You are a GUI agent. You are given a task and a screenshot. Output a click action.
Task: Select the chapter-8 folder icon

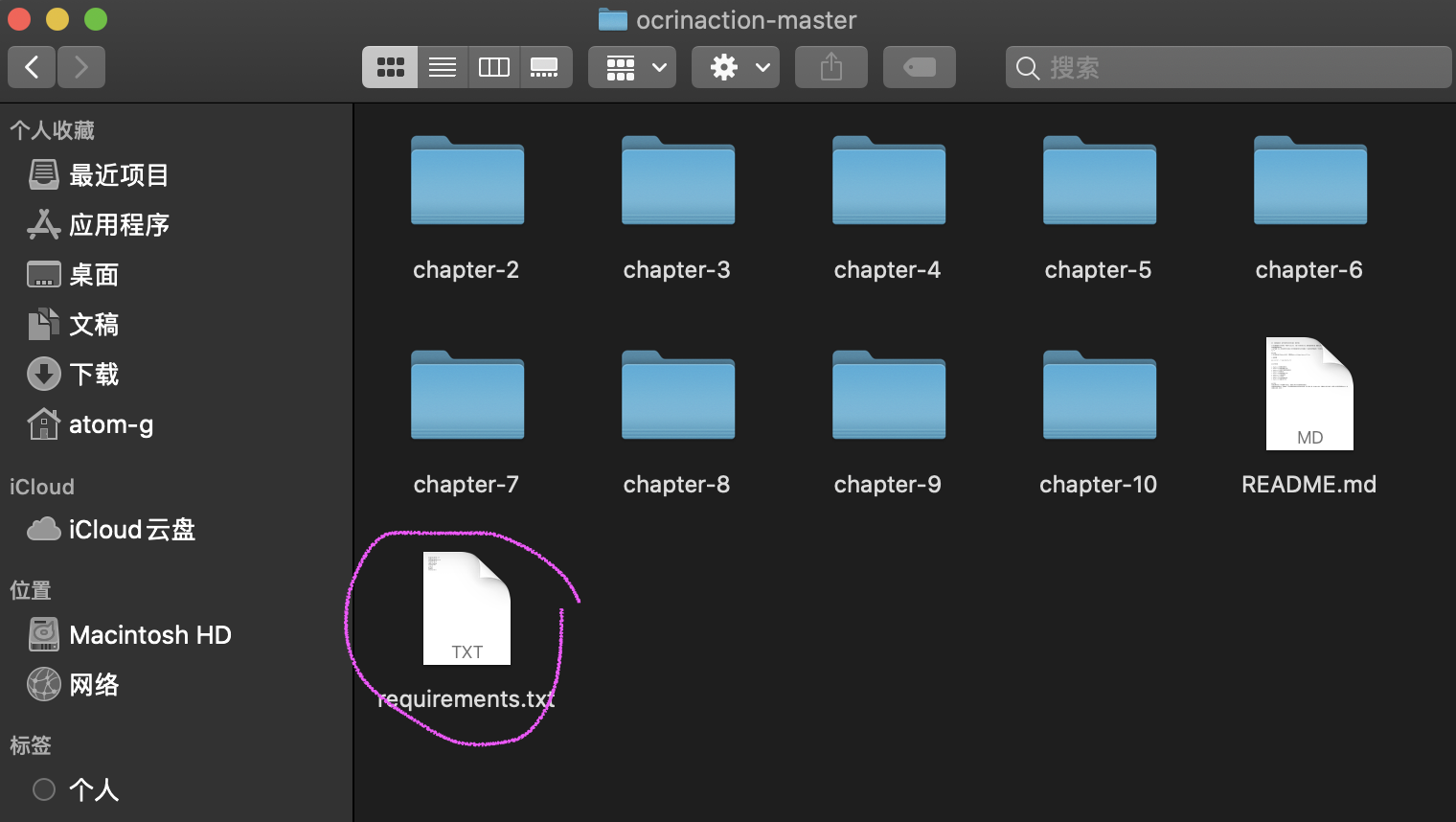click(678, 395)
